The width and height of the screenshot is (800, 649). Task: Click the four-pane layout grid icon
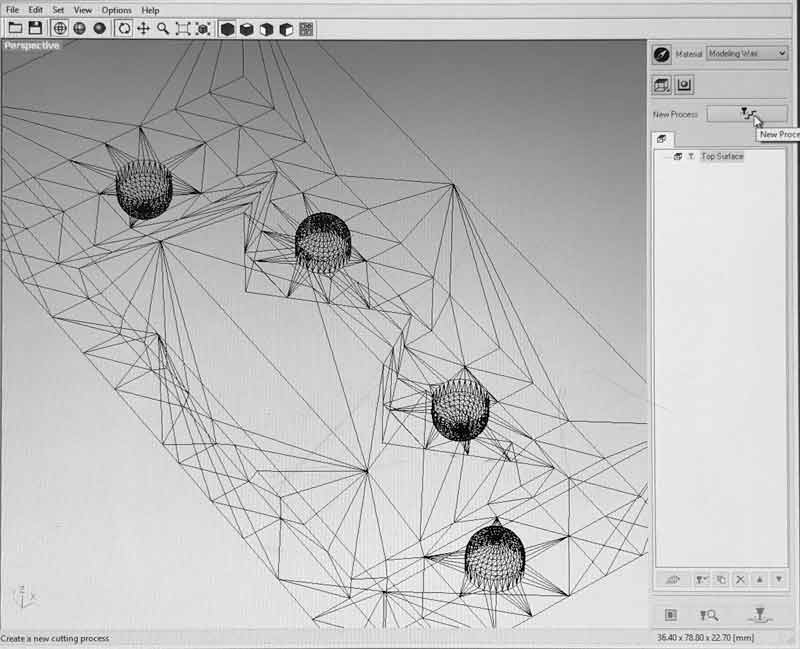click(306, 29)
